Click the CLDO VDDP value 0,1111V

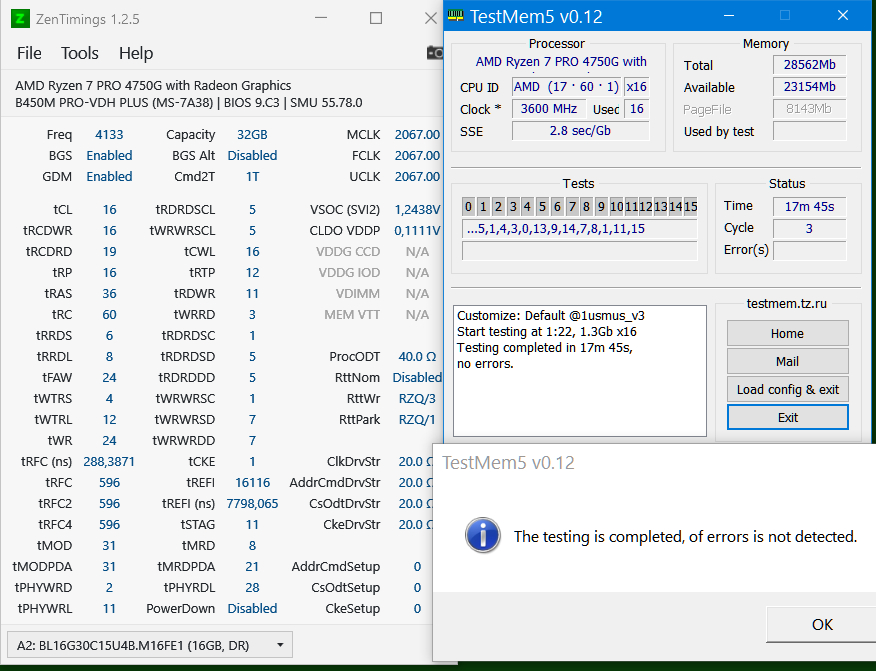pos(417,230)
